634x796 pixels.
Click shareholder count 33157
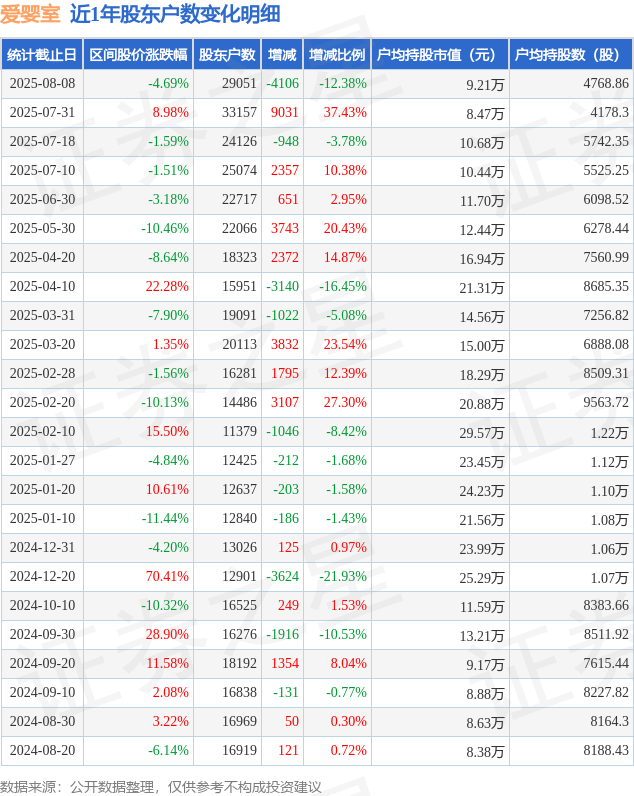coord(240,113)
